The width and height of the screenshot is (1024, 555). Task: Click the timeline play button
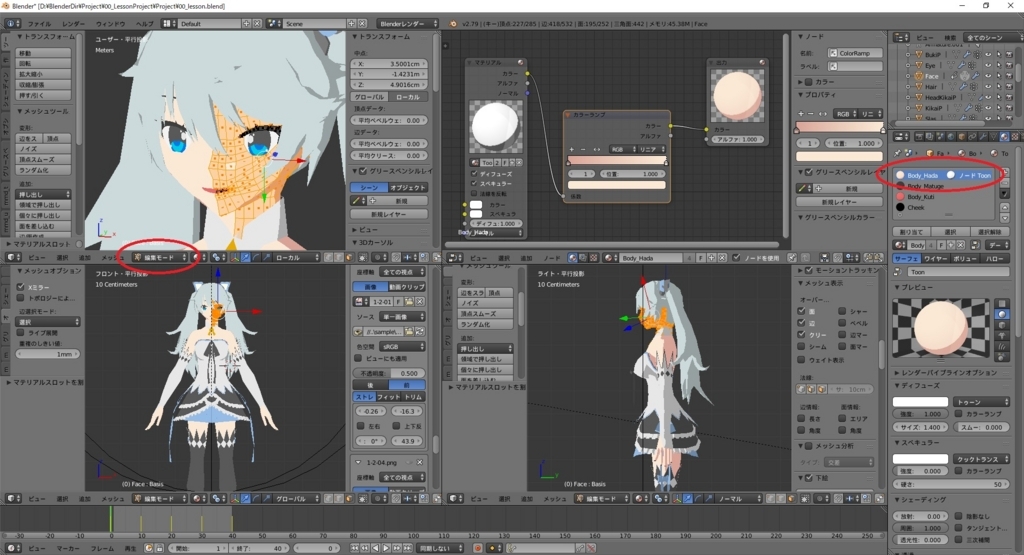[386, 548]
